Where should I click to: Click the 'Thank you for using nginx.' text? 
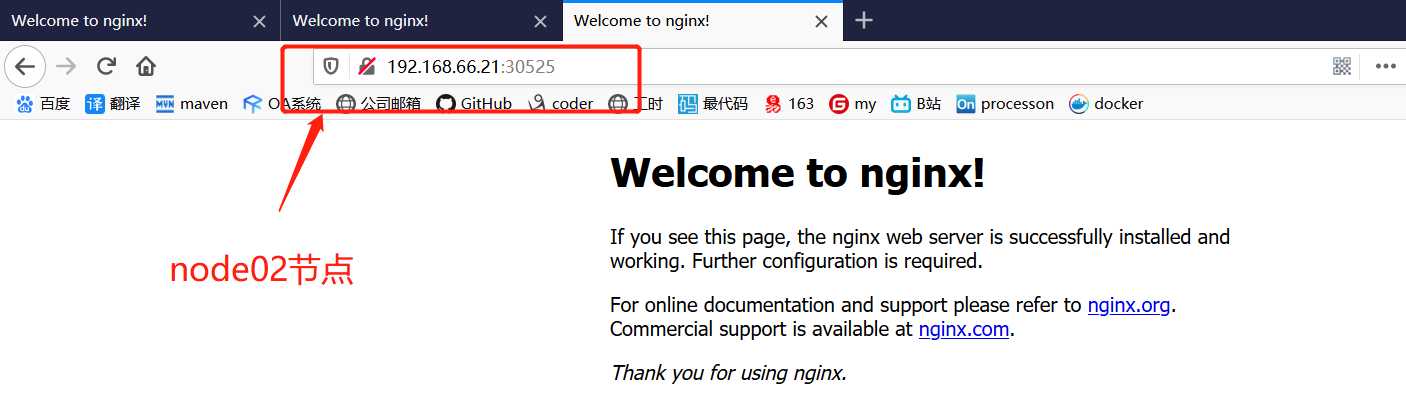pyautogui.click(x=729, y=373)
